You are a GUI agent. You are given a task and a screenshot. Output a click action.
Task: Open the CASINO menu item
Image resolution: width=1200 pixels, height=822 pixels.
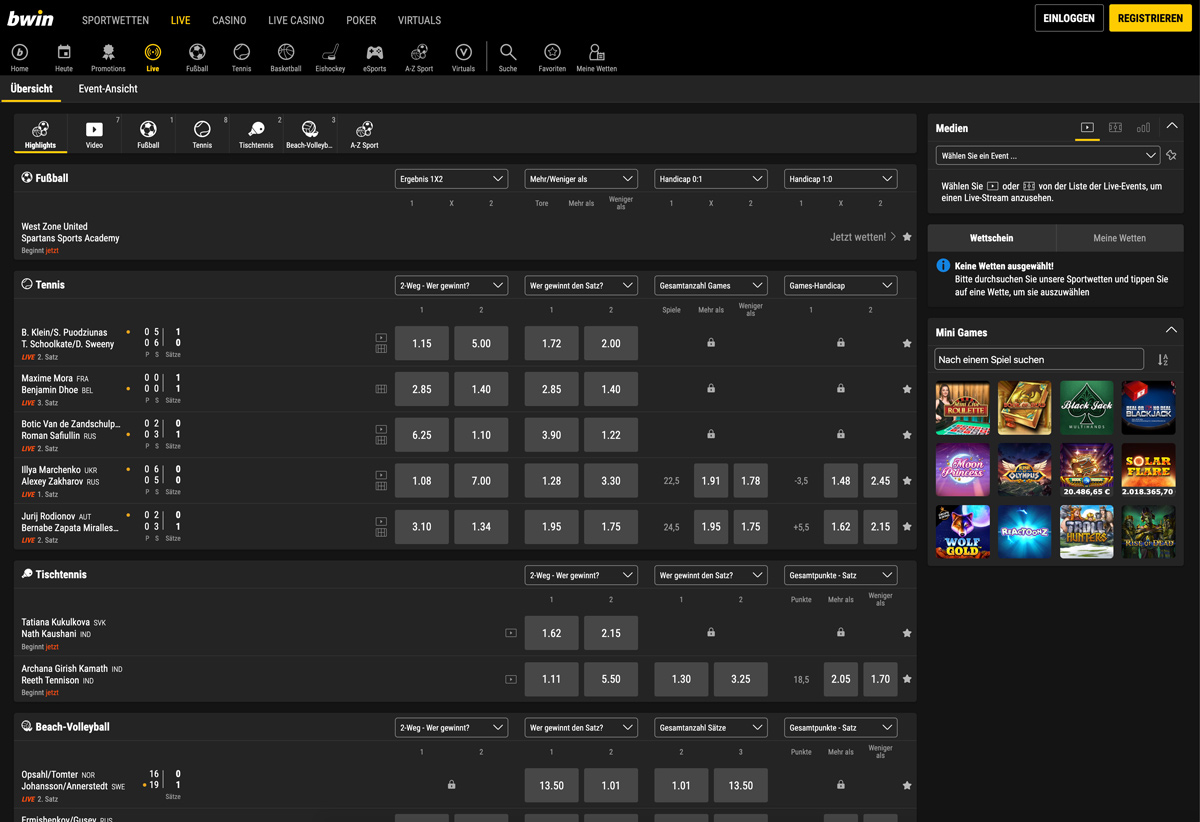229,20
